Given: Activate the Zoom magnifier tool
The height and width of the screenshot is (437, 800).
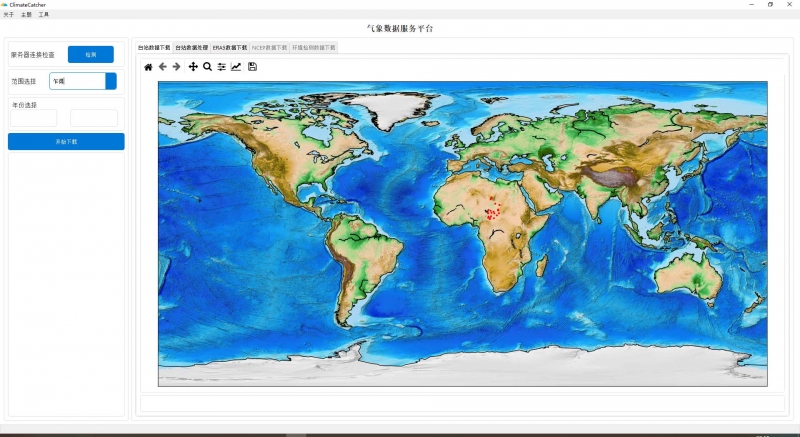Looking at the screenshot, I should pos(207,67).
